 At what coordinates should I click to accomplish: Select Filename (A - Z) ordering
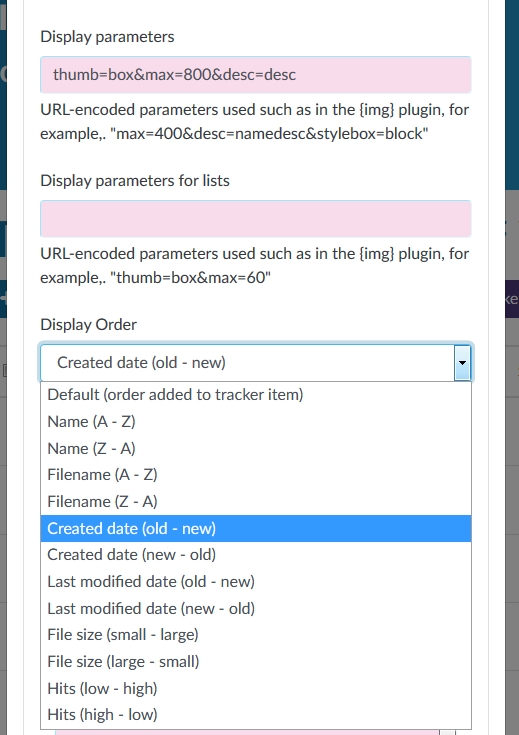pos(256,475)
